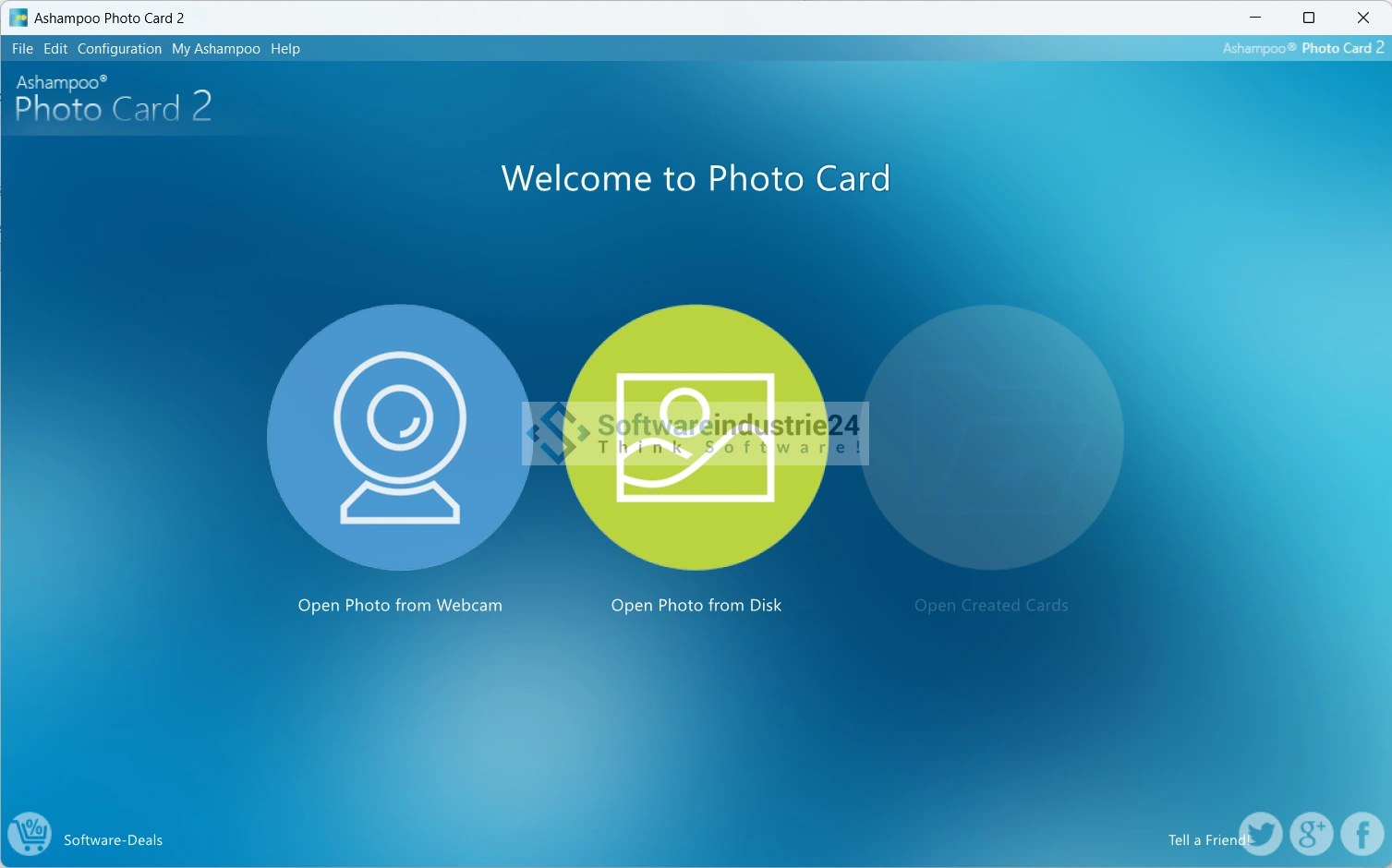Click the "Open Photo from Webcam" label
Viewport: 1392px width, 868px height.
click(400, 606)
